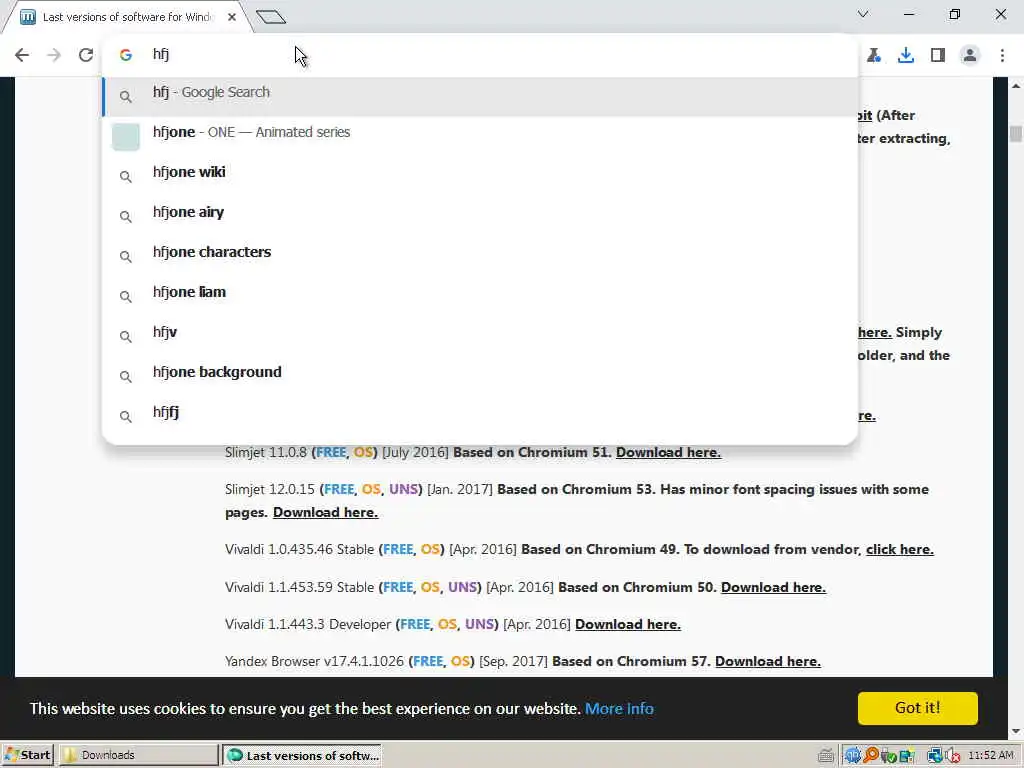Pick the hfjv suggestion
1024x768 pixels.
[x=480, y=336]
